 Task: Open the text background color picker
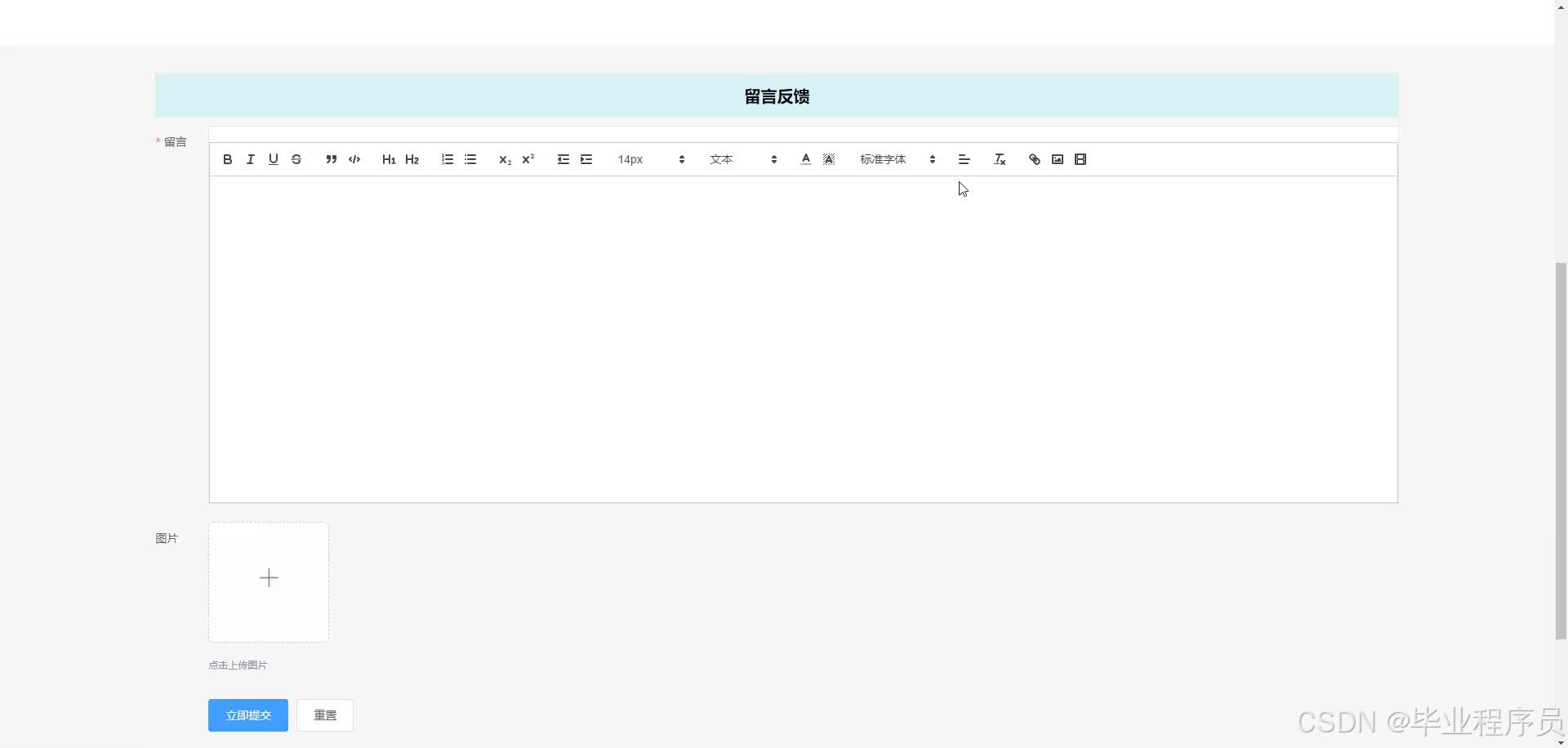point(829,159)
